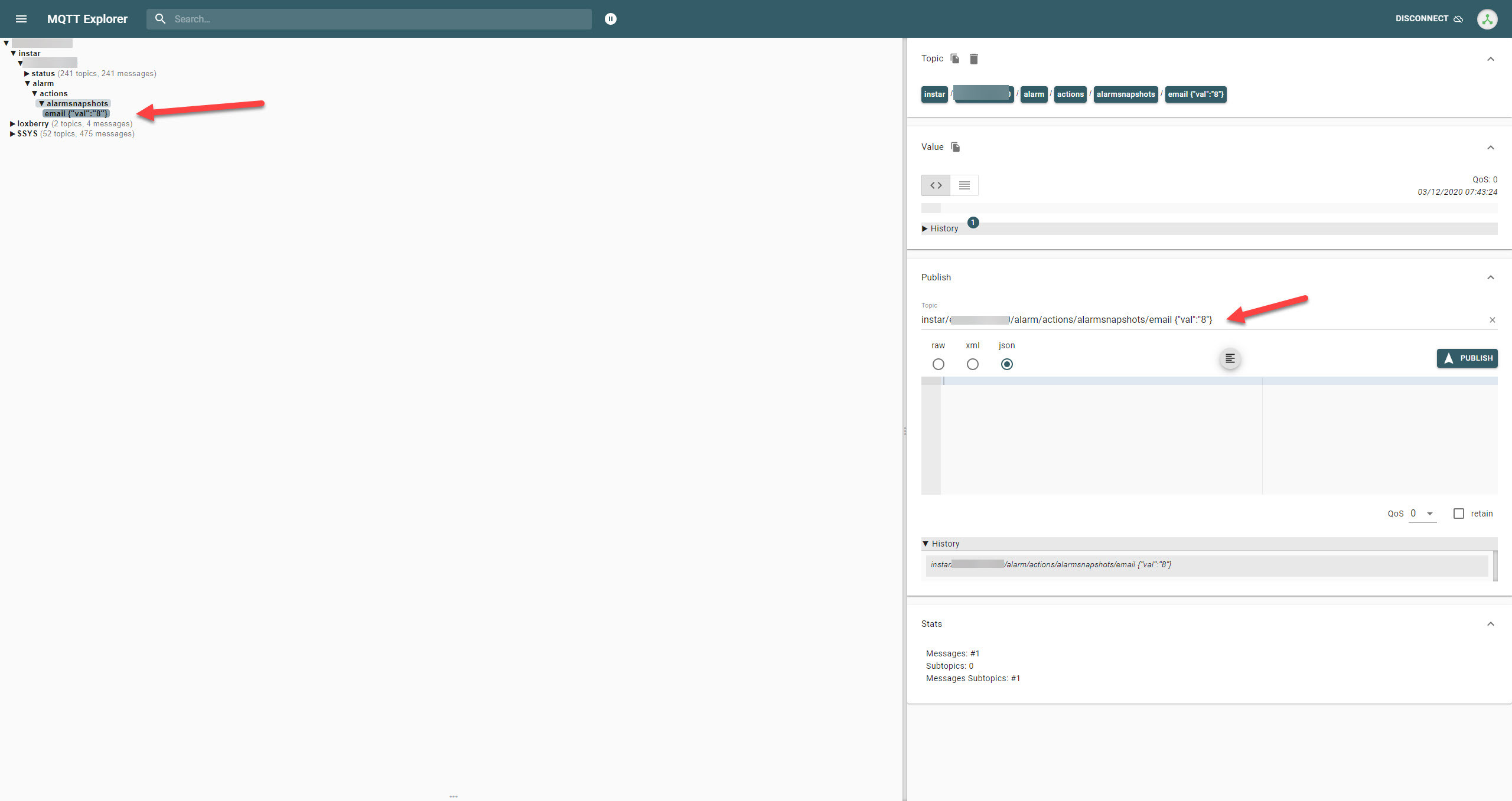Click the instar topic breadcrumb chip
This screenshot has width=1512, height=801.
pyautogui.click(x=934, y=94)
